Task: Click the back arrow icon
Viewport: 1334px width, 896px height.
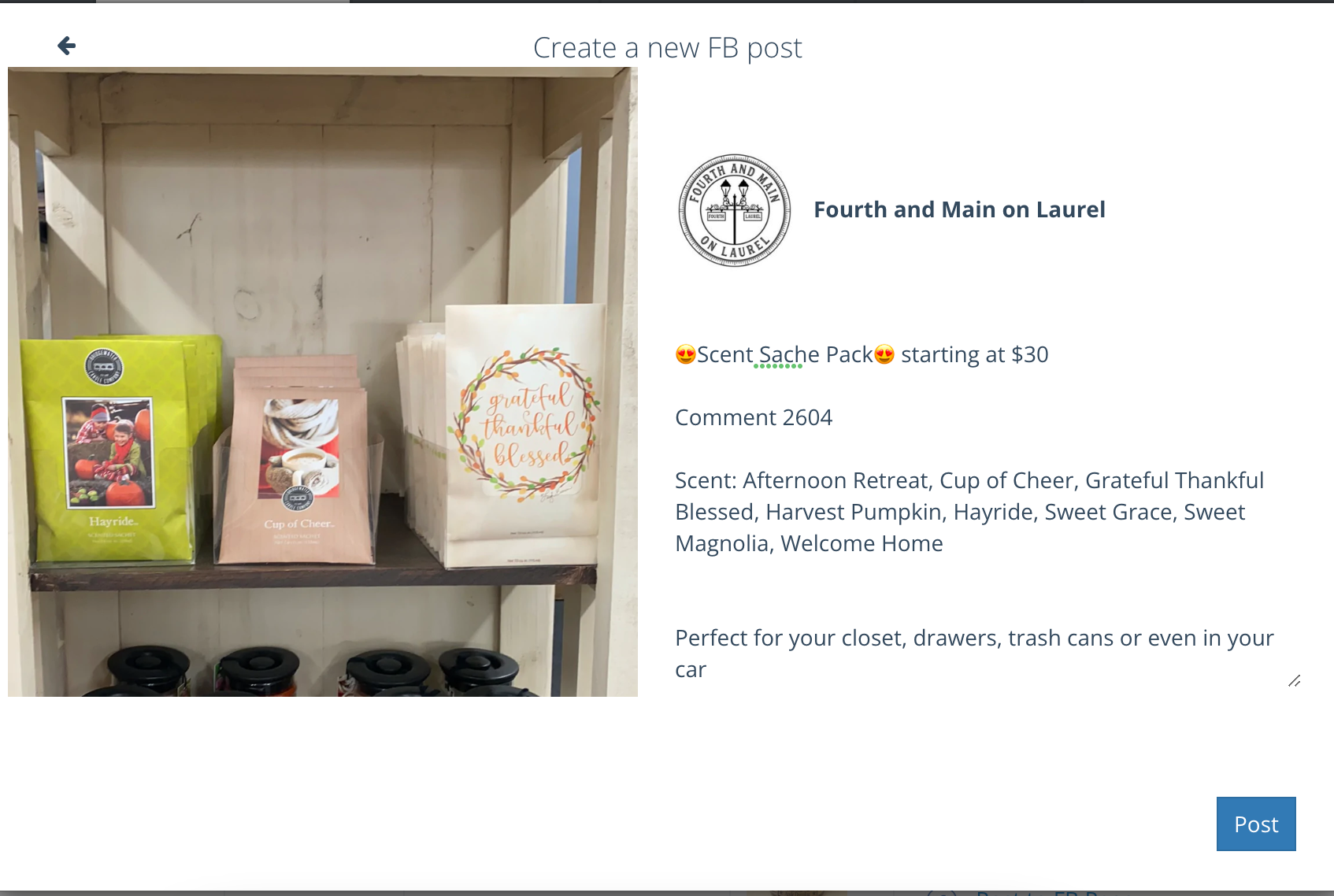Action: (x=67, y=46)
